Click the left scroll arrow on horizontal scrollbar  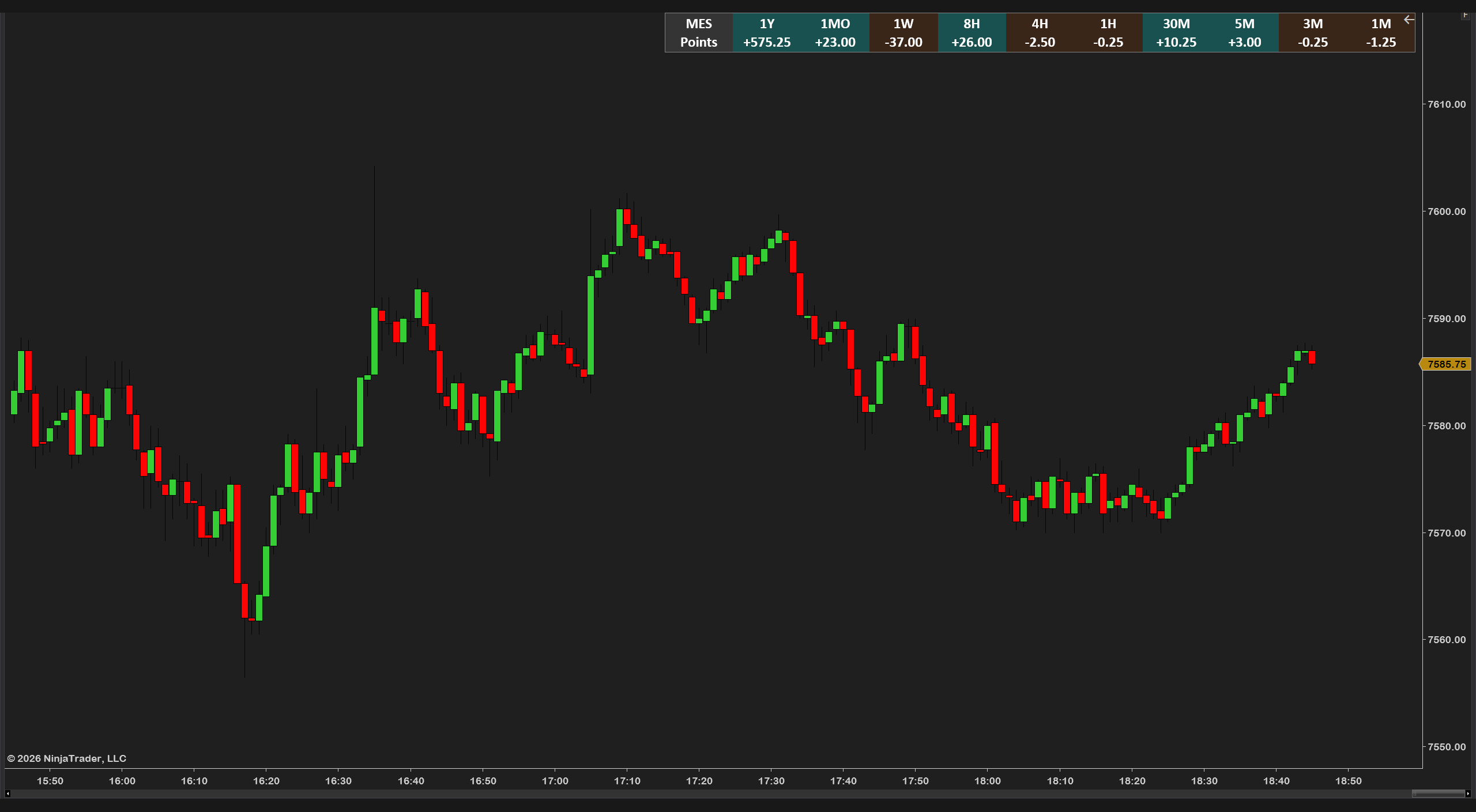[x=7, y=794]
